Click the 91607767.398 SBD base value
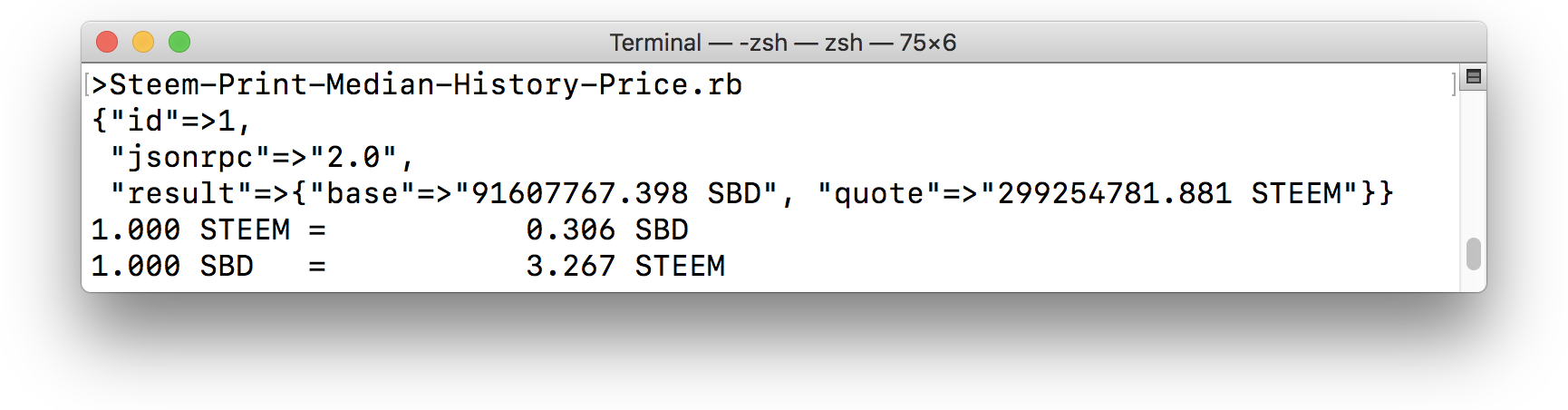 (616, 193)
